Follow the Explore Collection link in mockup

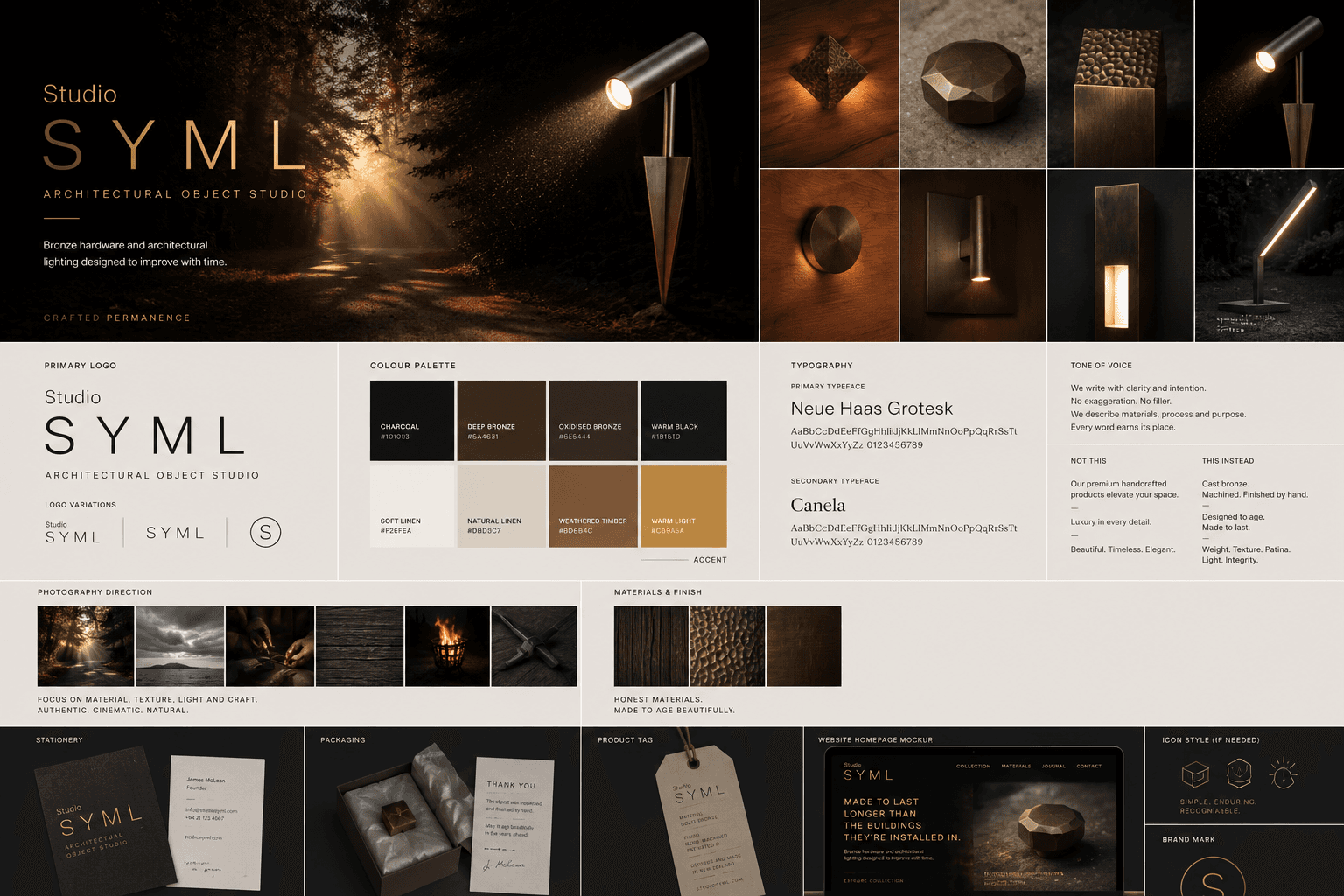pos(873,881)
